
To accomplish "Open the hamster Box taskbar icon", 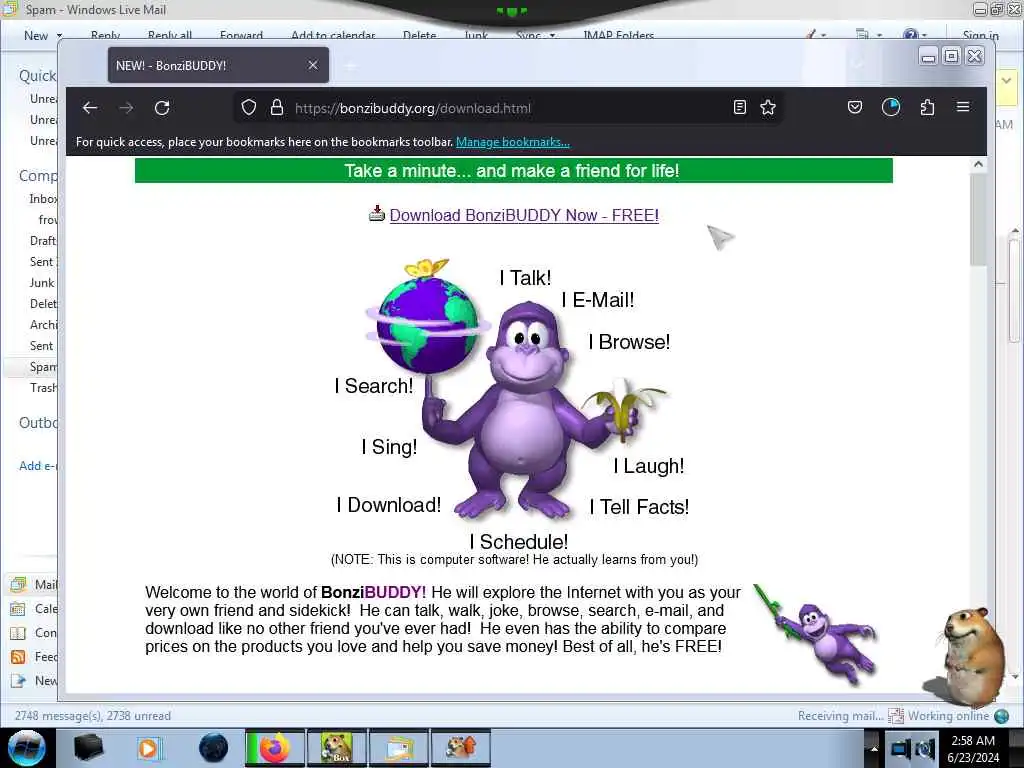I will coord(337,748).
